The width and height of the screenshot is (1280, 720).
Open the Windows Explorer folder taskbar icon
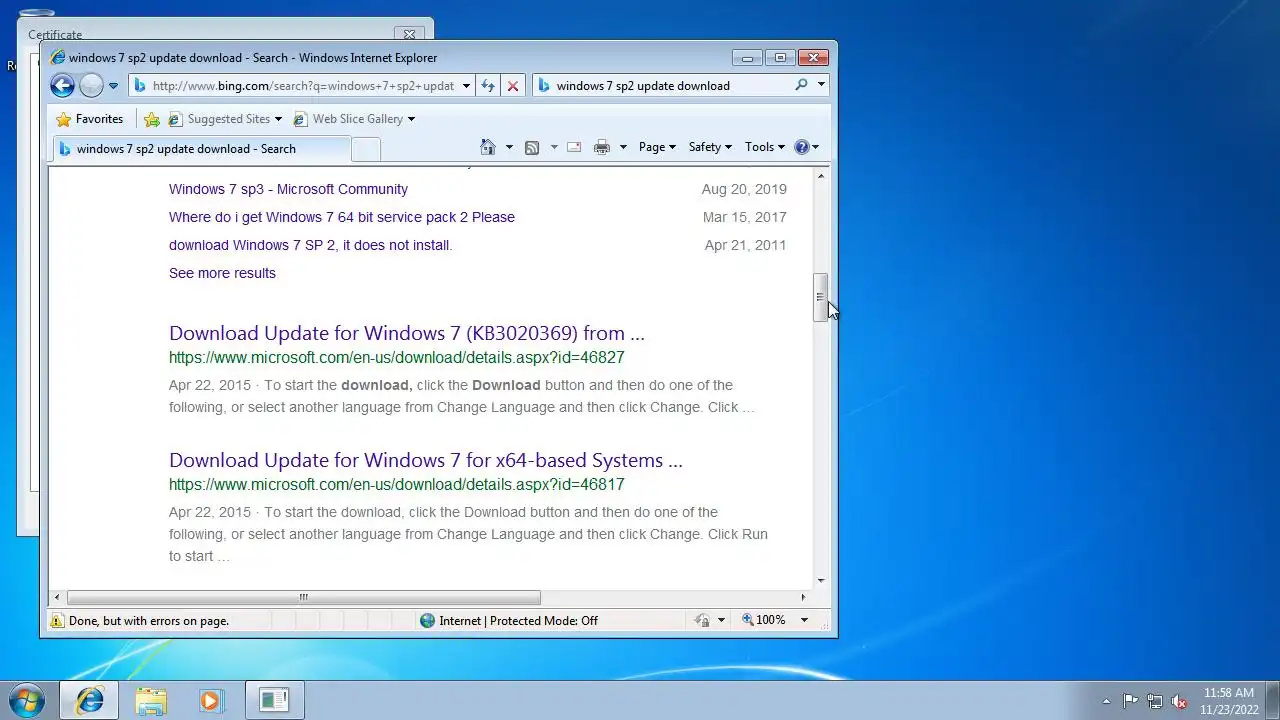point(151,700)
